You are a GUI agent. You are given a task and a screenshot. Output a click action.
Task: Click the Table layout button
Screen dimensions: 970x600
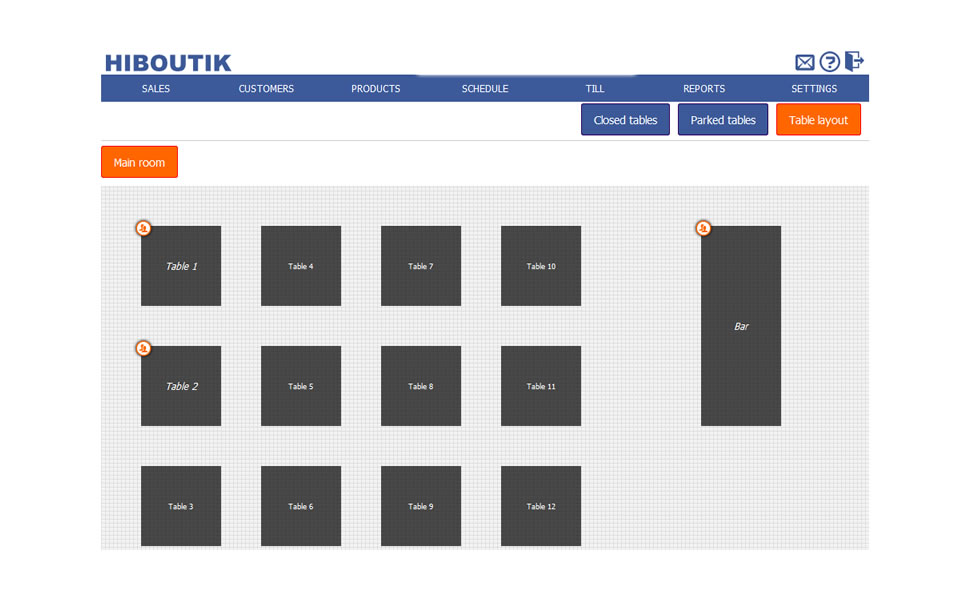pos(818,120)
